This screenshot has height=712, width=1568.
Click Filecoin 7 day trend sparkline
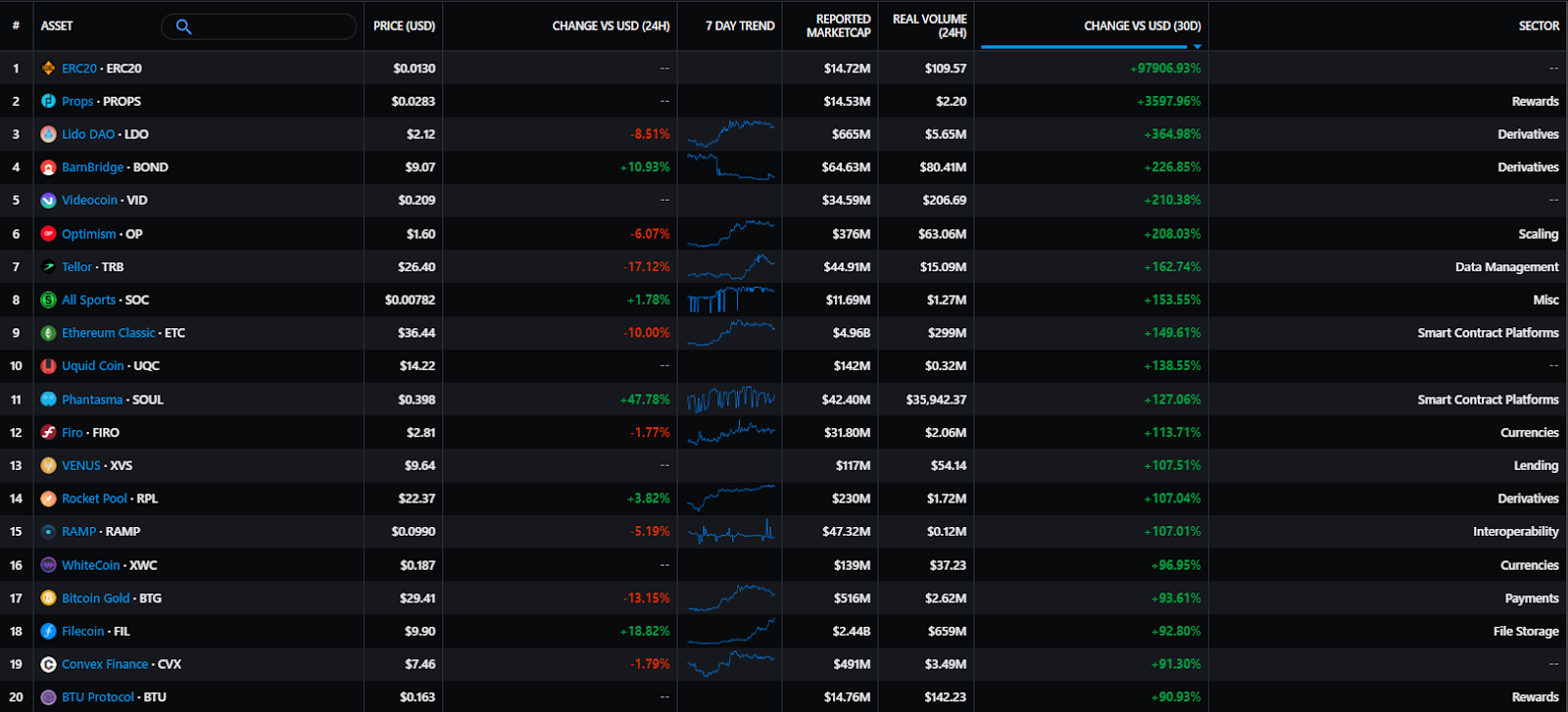[x=731, y=632]
